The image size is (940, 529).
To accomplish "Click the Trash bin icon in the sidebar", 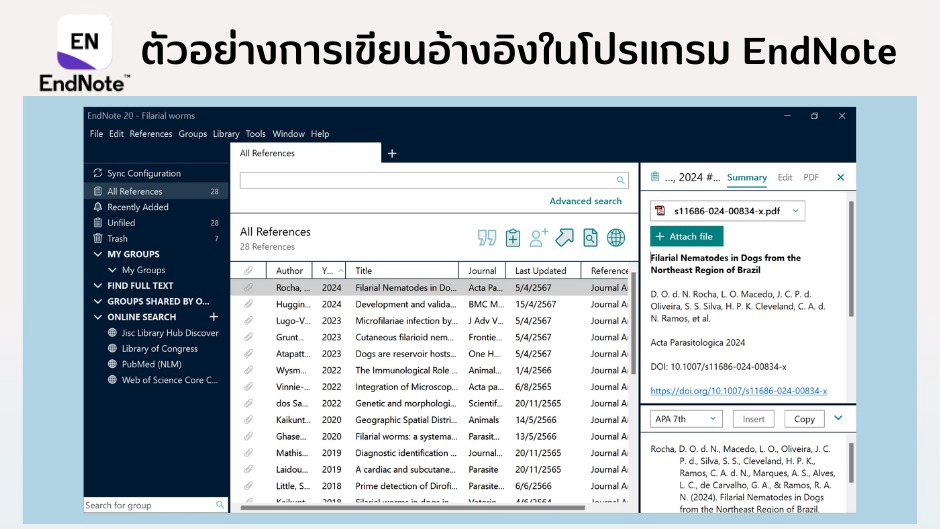I will click(98, 238).
